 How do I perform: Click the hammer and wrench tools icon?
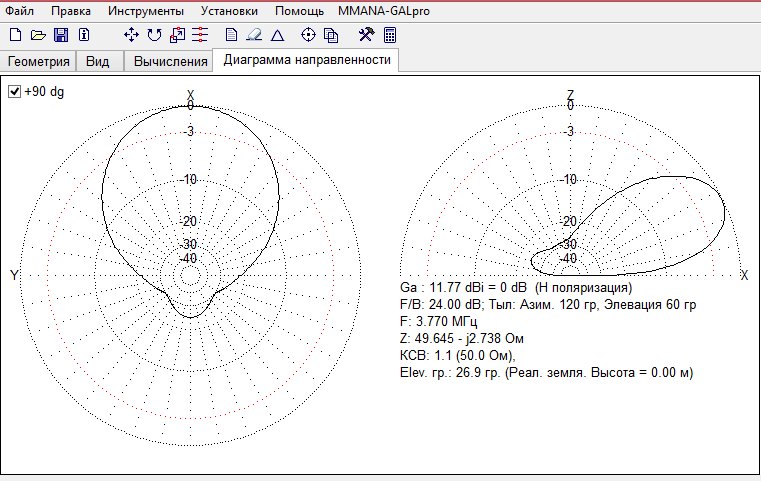click(366, 35)
